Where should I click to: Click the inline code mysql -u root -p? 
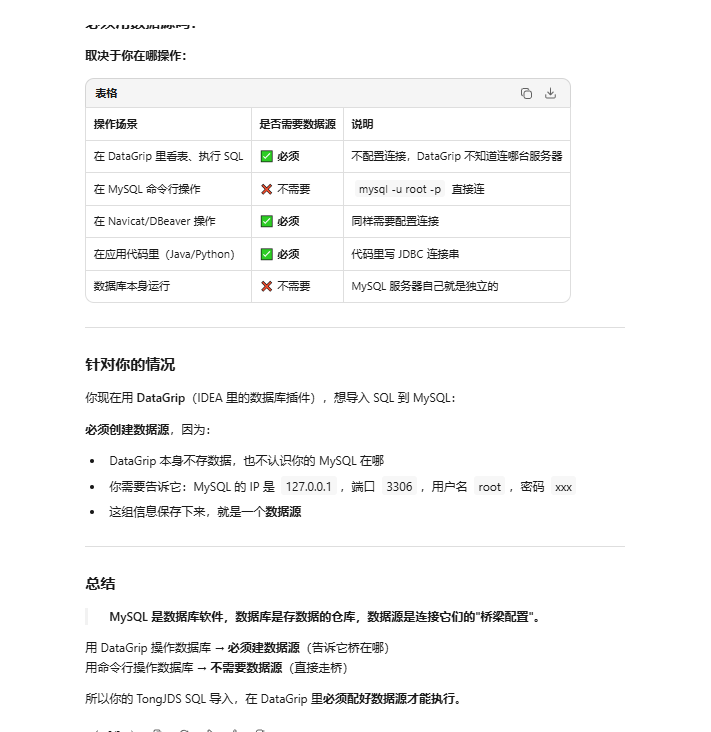click(x=400, y=189)
